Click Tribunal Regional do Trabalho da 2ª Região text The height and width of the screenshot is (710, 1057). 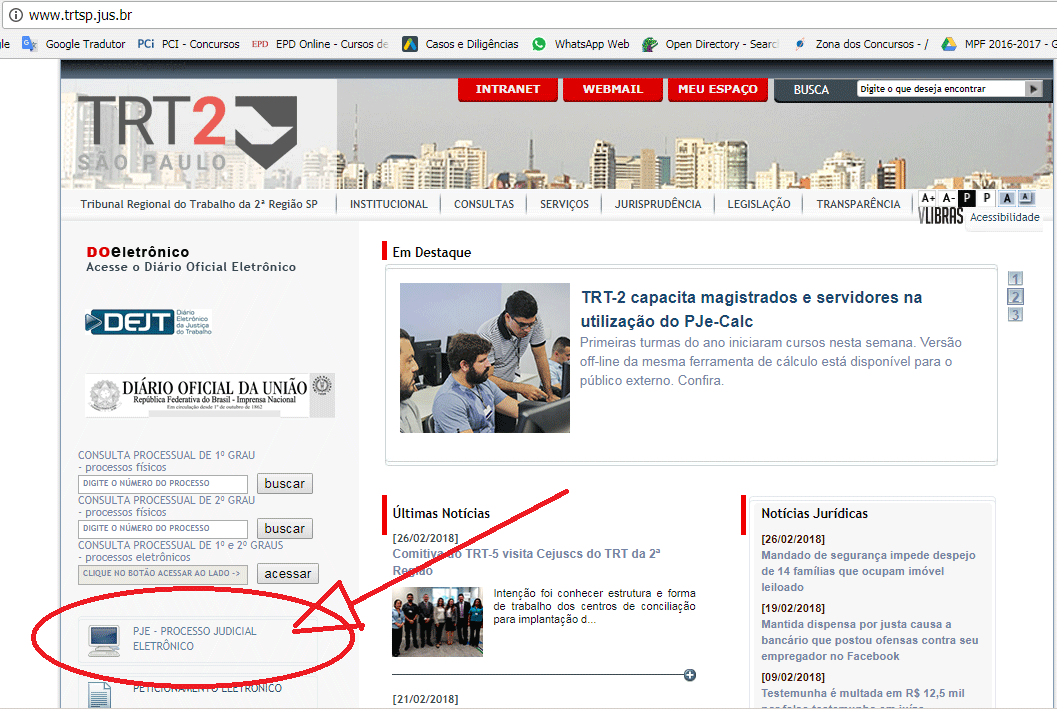199,204
